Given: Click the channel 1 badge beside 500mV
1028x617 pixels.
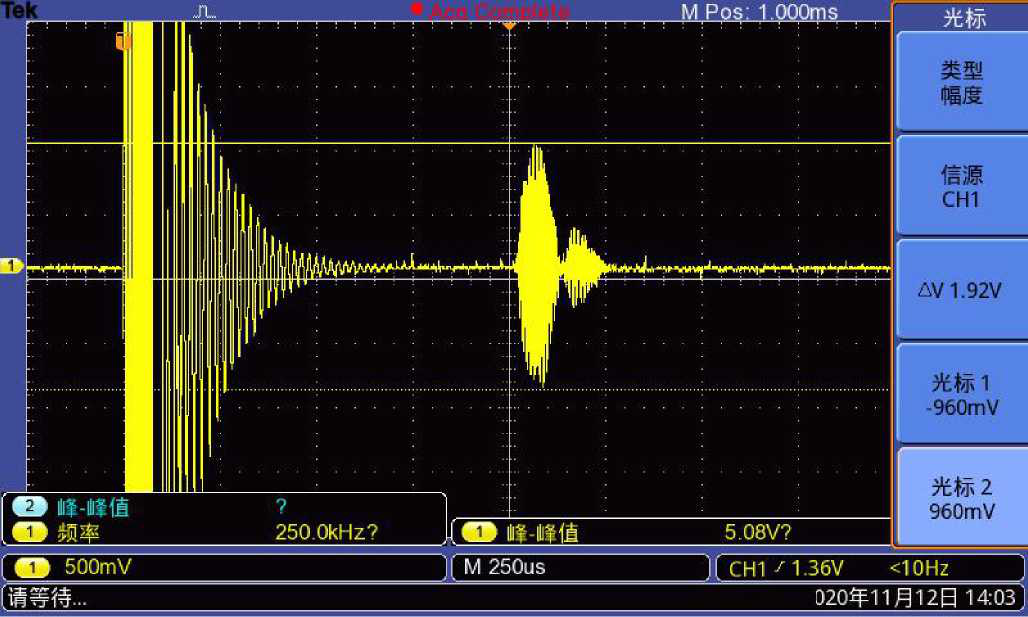Looking at the screenshot, I should (31, 567).
